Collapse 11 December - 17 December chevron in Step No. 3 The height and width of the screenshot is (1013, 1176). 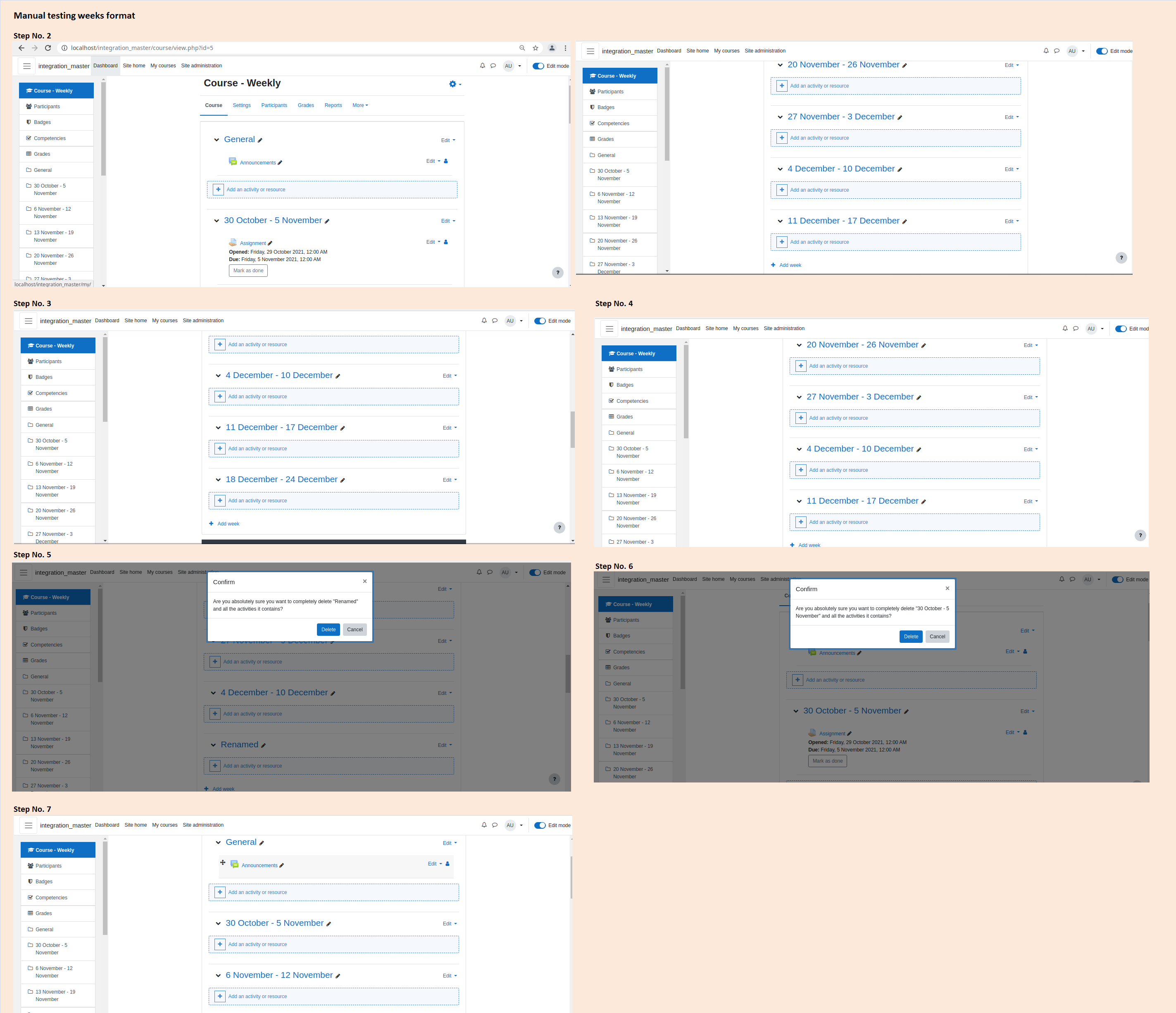click(218, 428)
